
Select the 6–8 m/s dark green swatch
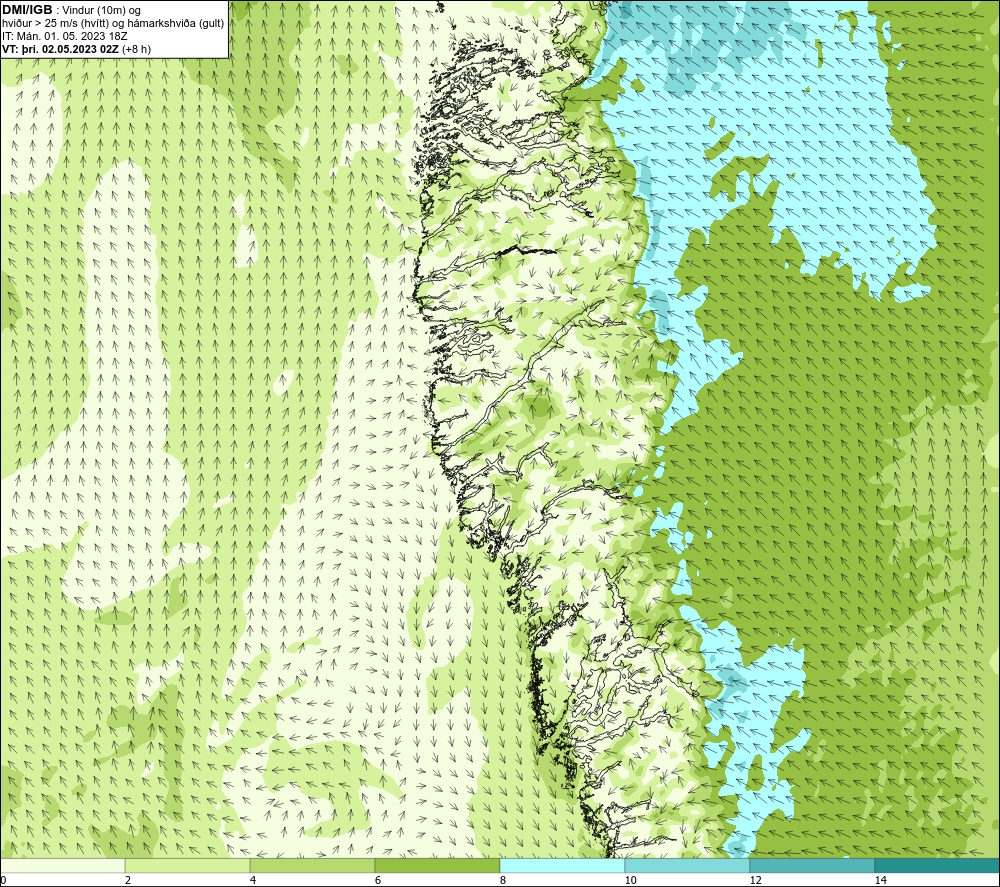[x=438, y=865]
